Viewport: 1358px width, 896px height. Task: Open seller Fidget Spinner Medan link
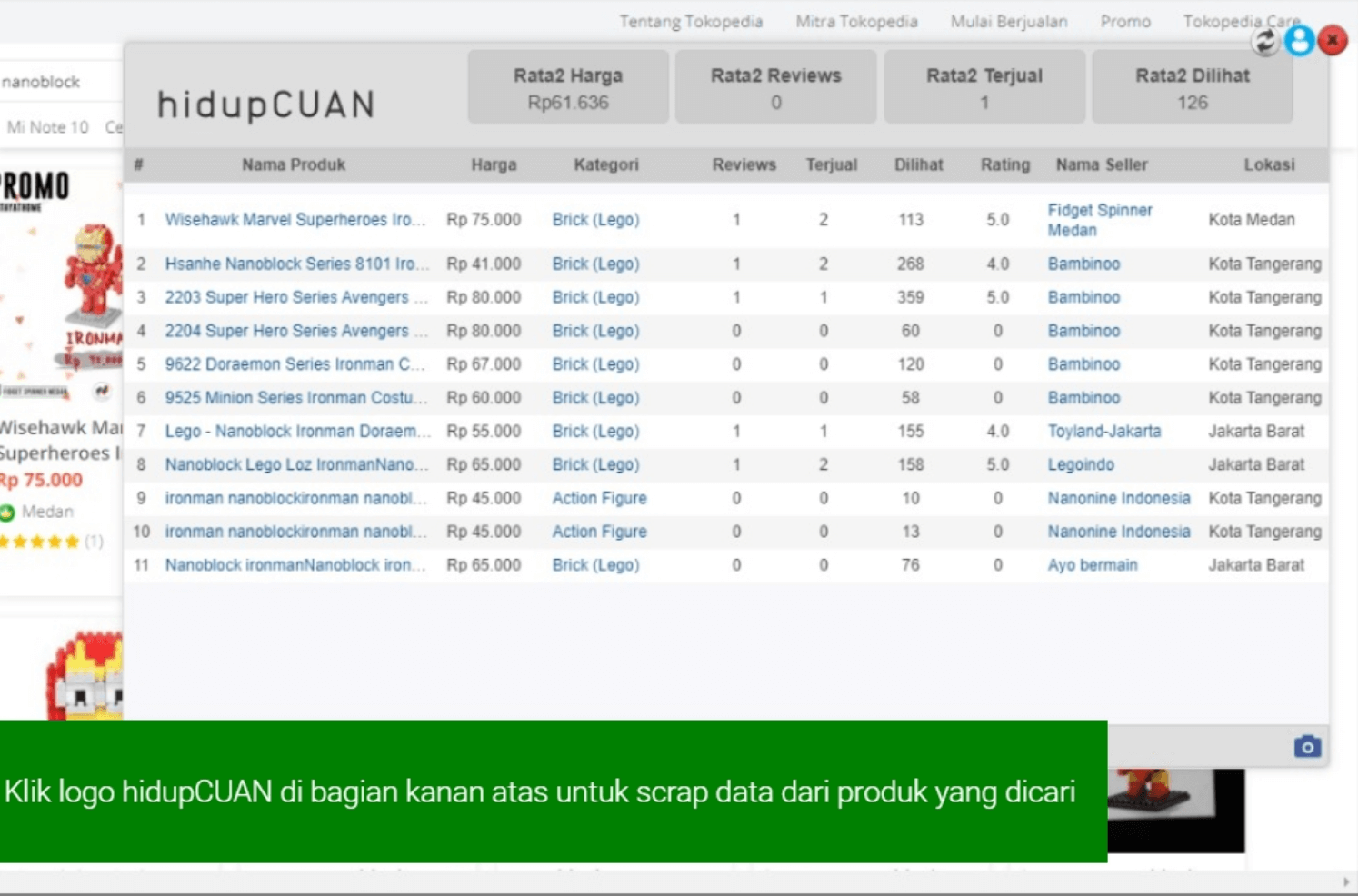click(x=1099, y=220)
